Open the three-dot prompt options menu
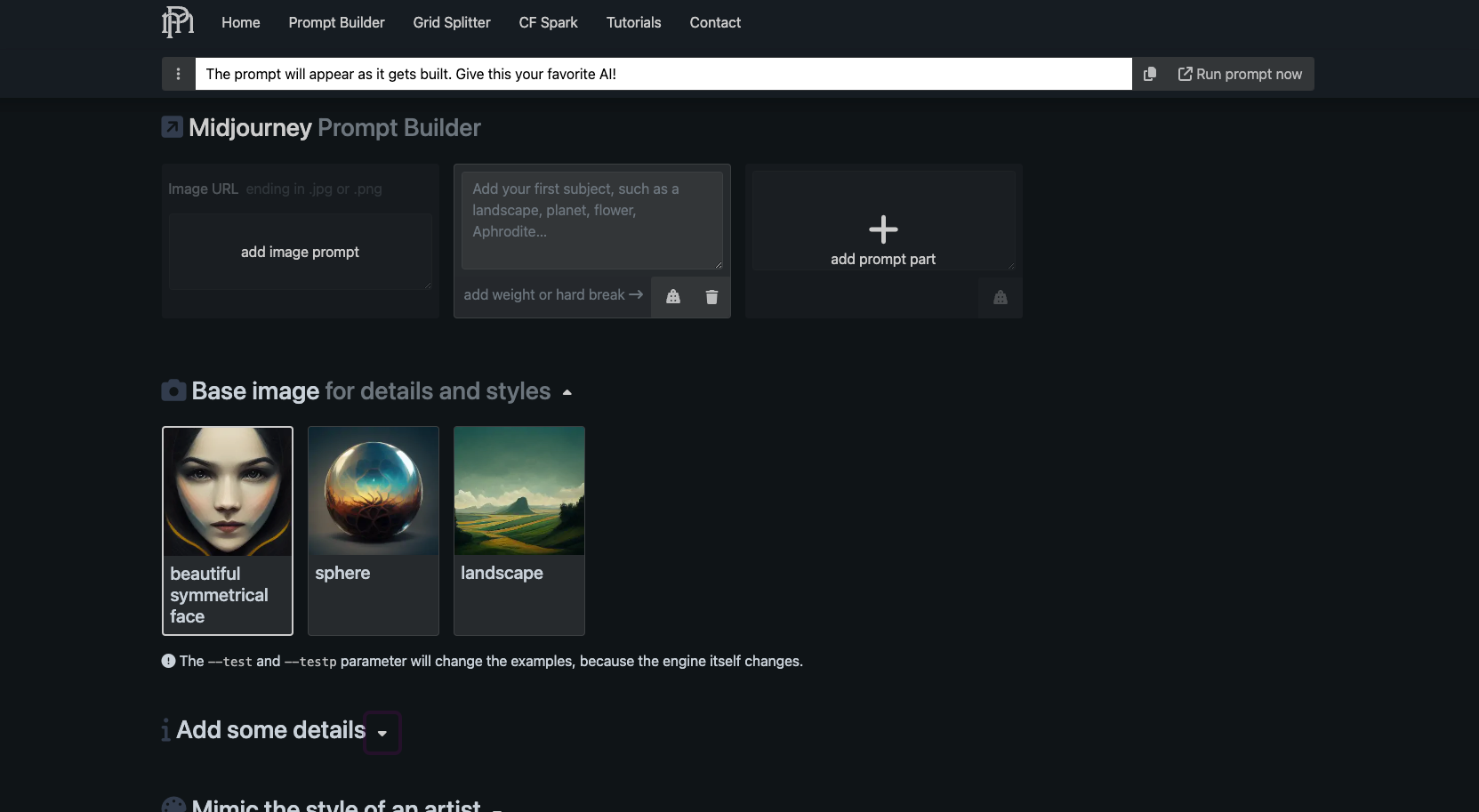Screen dimensions: 1479x812 pyautogui.click(x=178, y=74)
